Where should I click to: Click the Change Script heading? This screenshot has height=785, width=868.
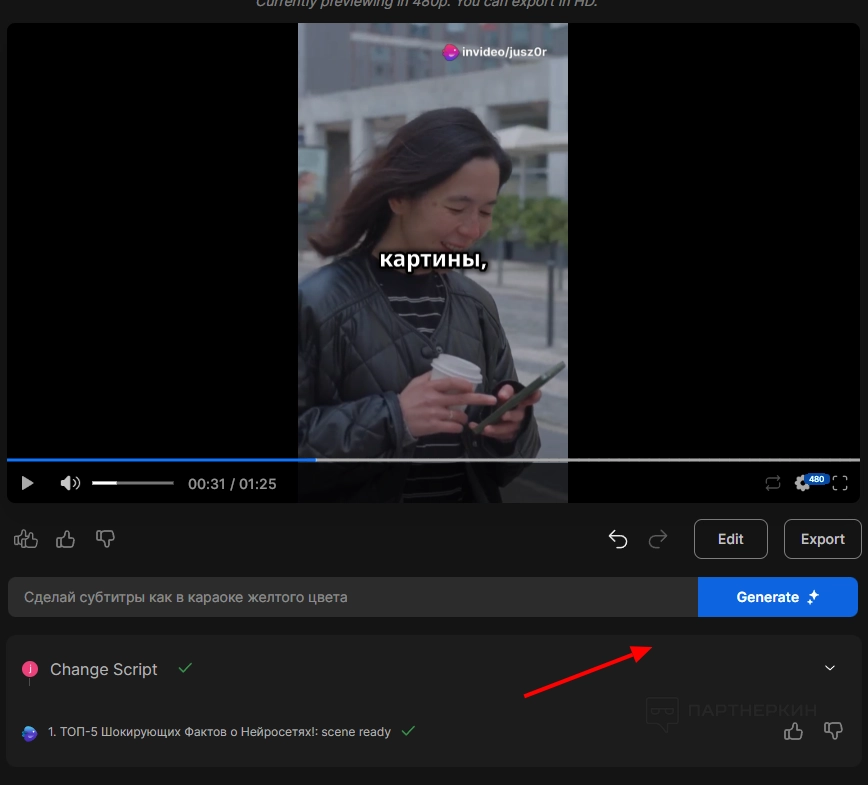coord(104,669)
